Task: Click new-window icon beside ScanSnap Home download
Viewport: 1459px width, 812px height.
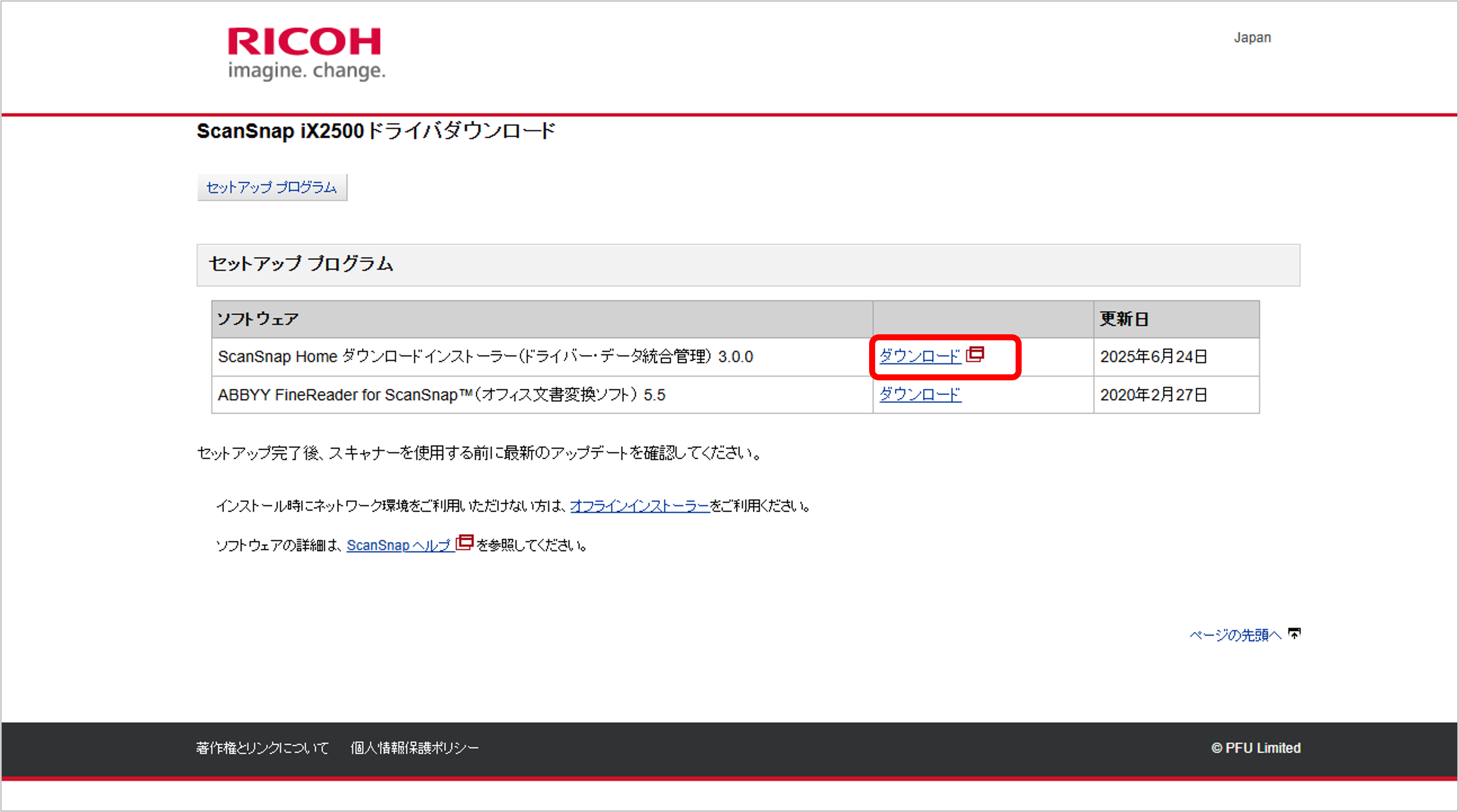Action: pos(975,355)
